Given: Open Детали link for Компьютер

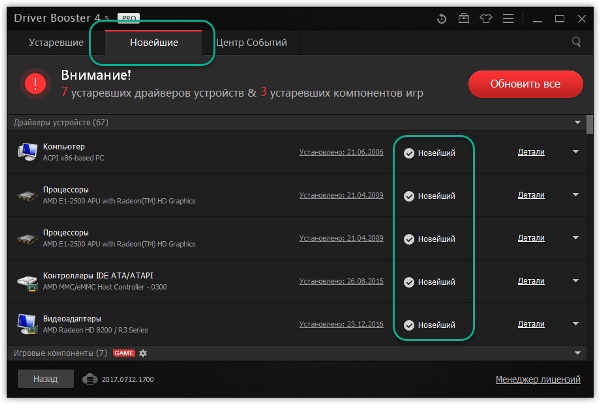Looking at the screenshot, I should 531,152.
